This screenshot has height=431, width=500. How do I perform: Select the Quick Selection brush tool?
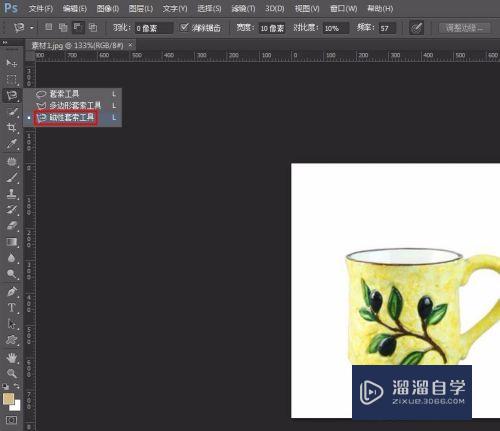(x=11, y=111)
